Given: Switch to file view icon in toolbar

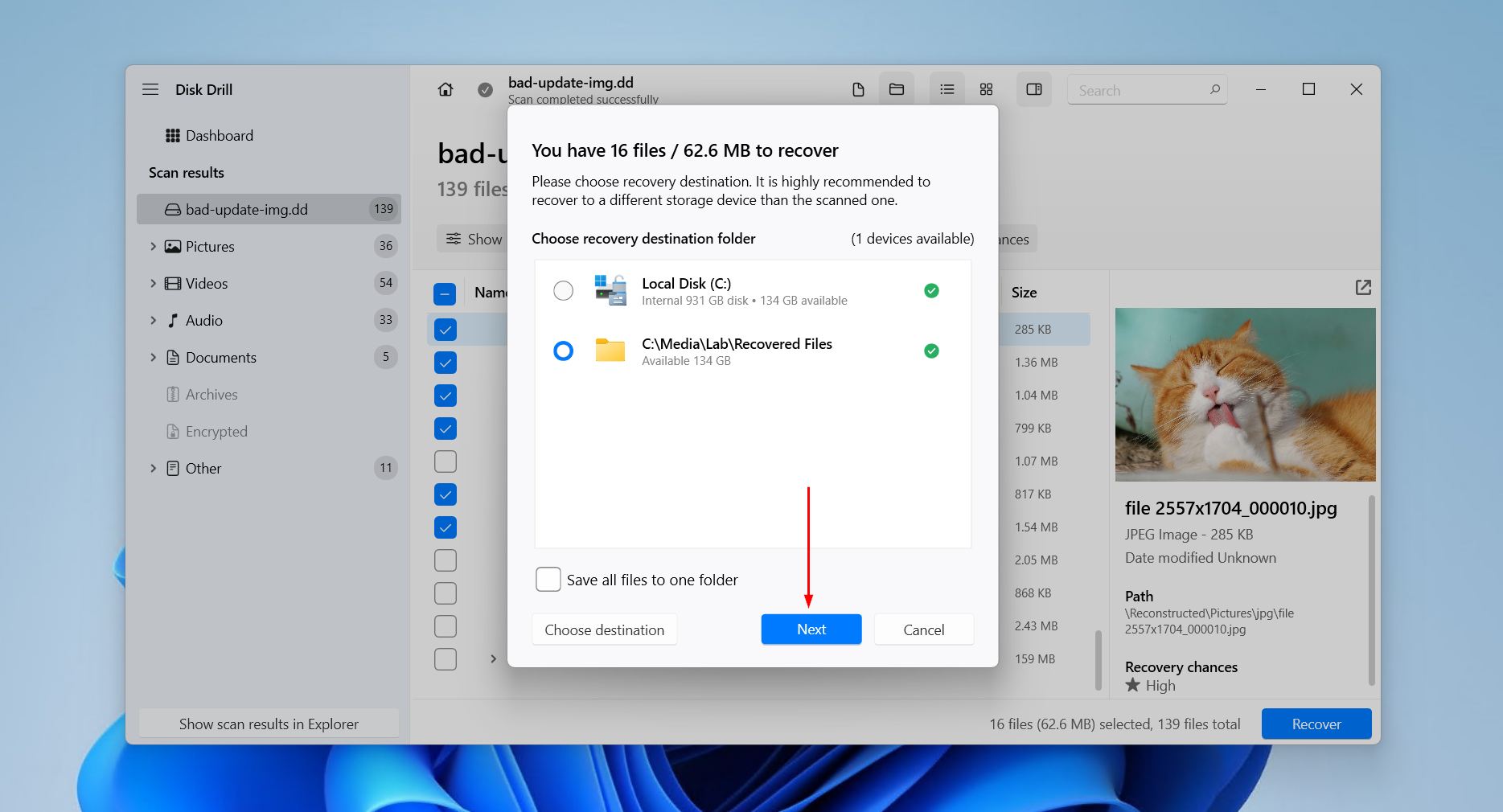Looking at the screenshot, I should pos(858,89).
